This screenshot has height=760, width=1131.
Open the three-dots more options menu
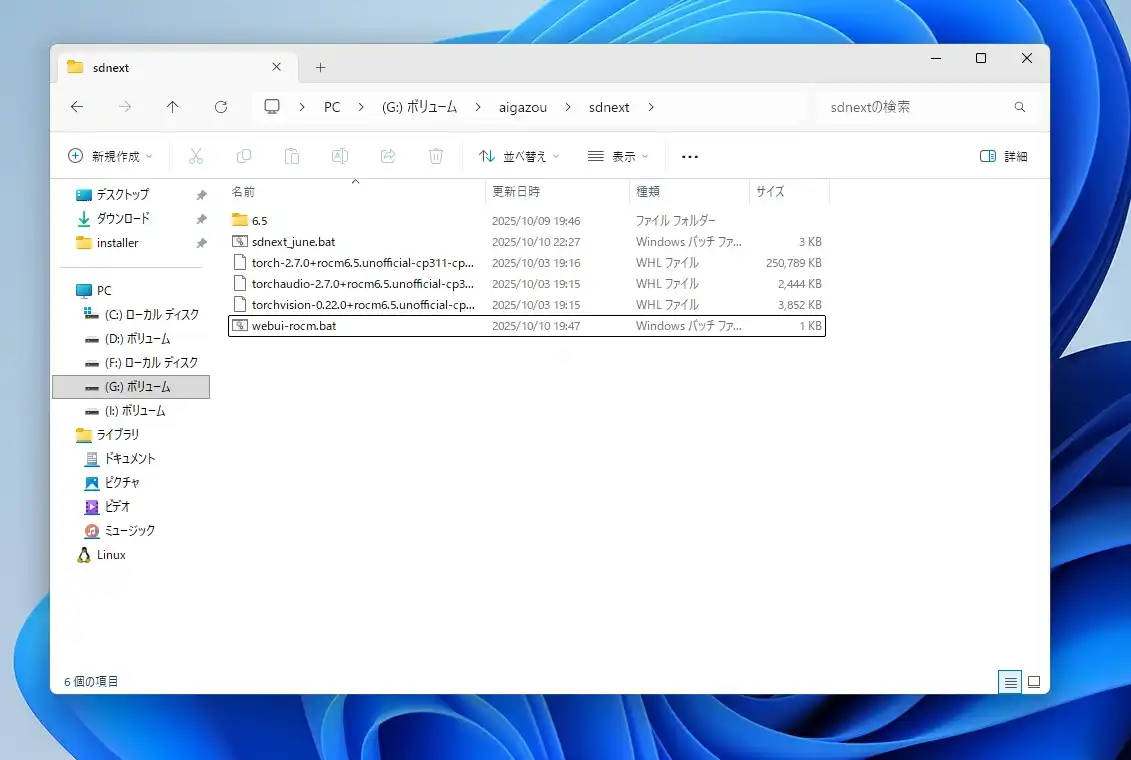point(689,156)
